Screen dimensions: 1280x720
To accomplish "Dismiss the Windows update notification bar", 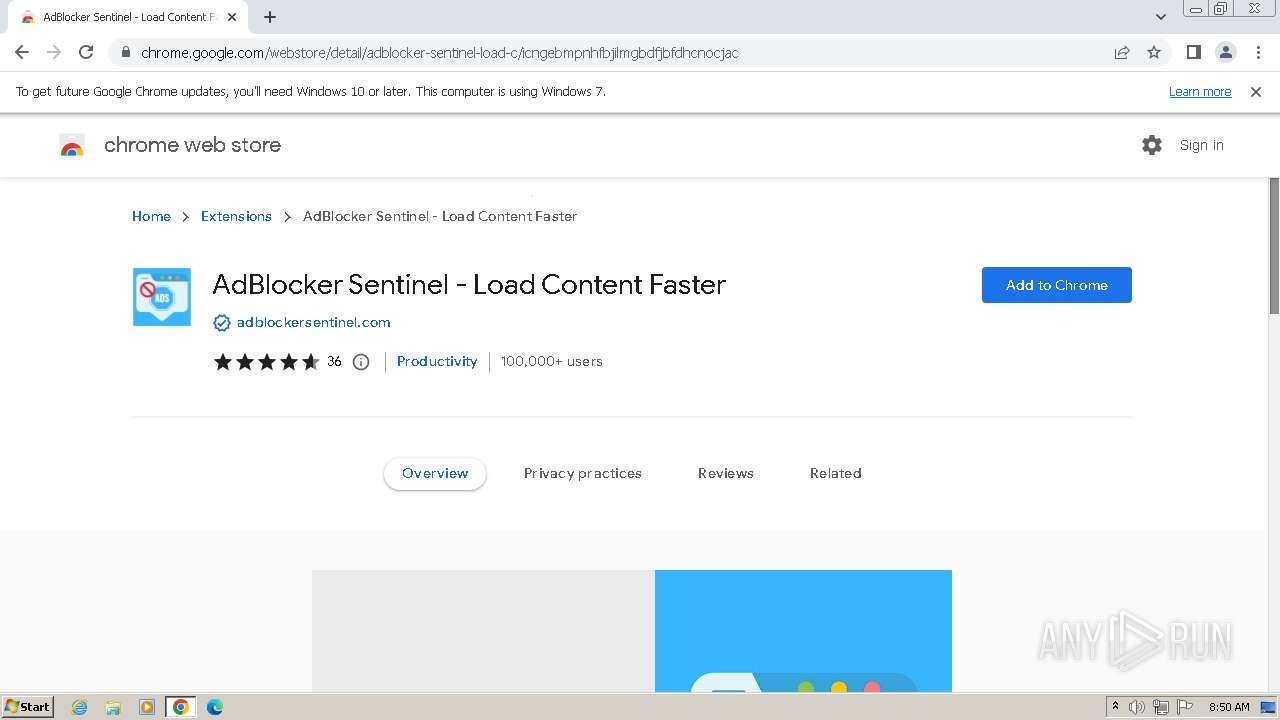I will [x=1256, y=92].
